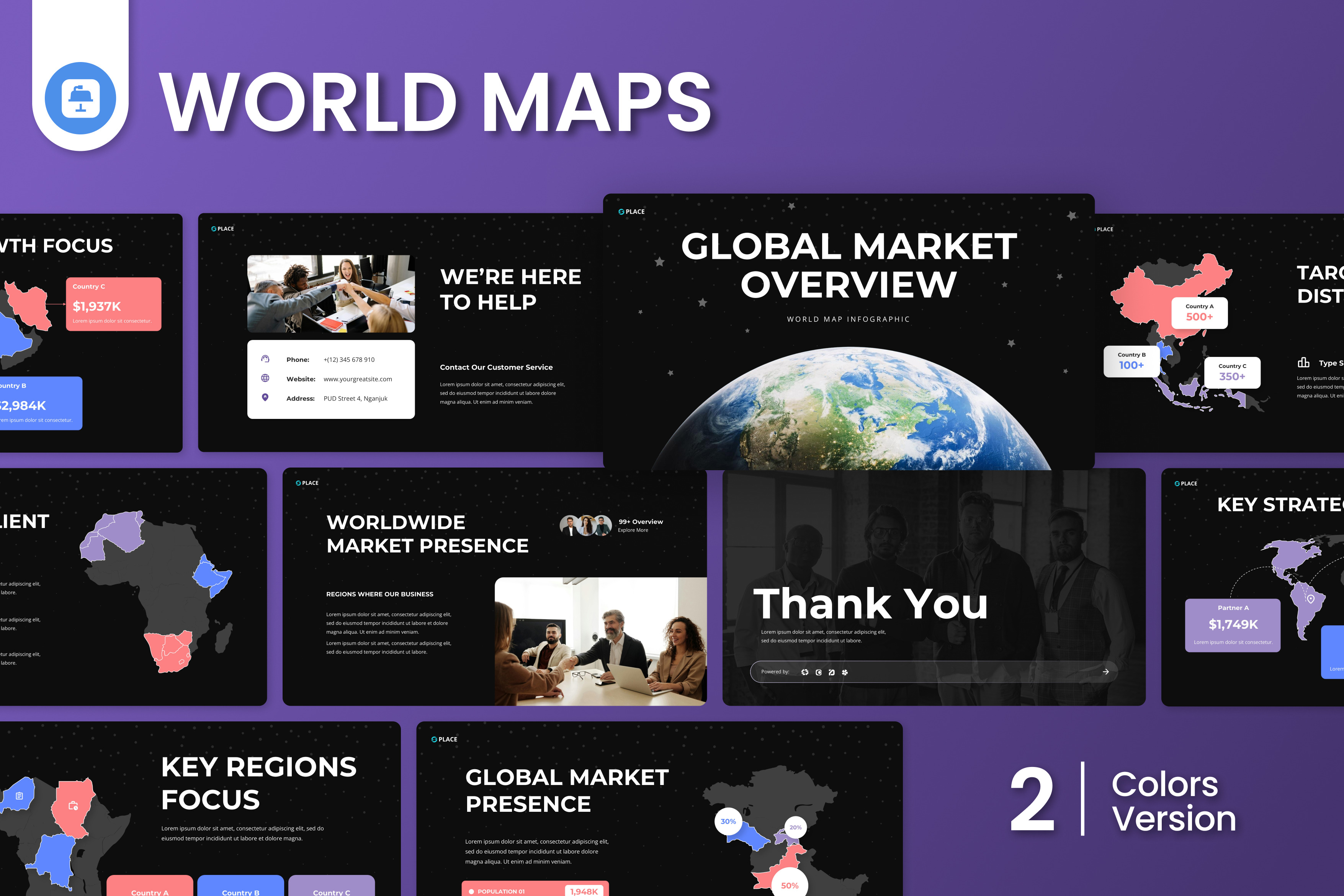Click the POPULATION 01 progress bar
The height and width of the screenshot is (896, 1344).
click(x=535, y=890)
